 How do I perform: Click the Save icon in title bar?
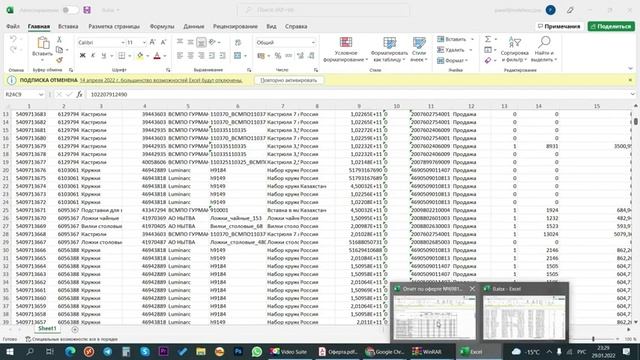[87, 10]
